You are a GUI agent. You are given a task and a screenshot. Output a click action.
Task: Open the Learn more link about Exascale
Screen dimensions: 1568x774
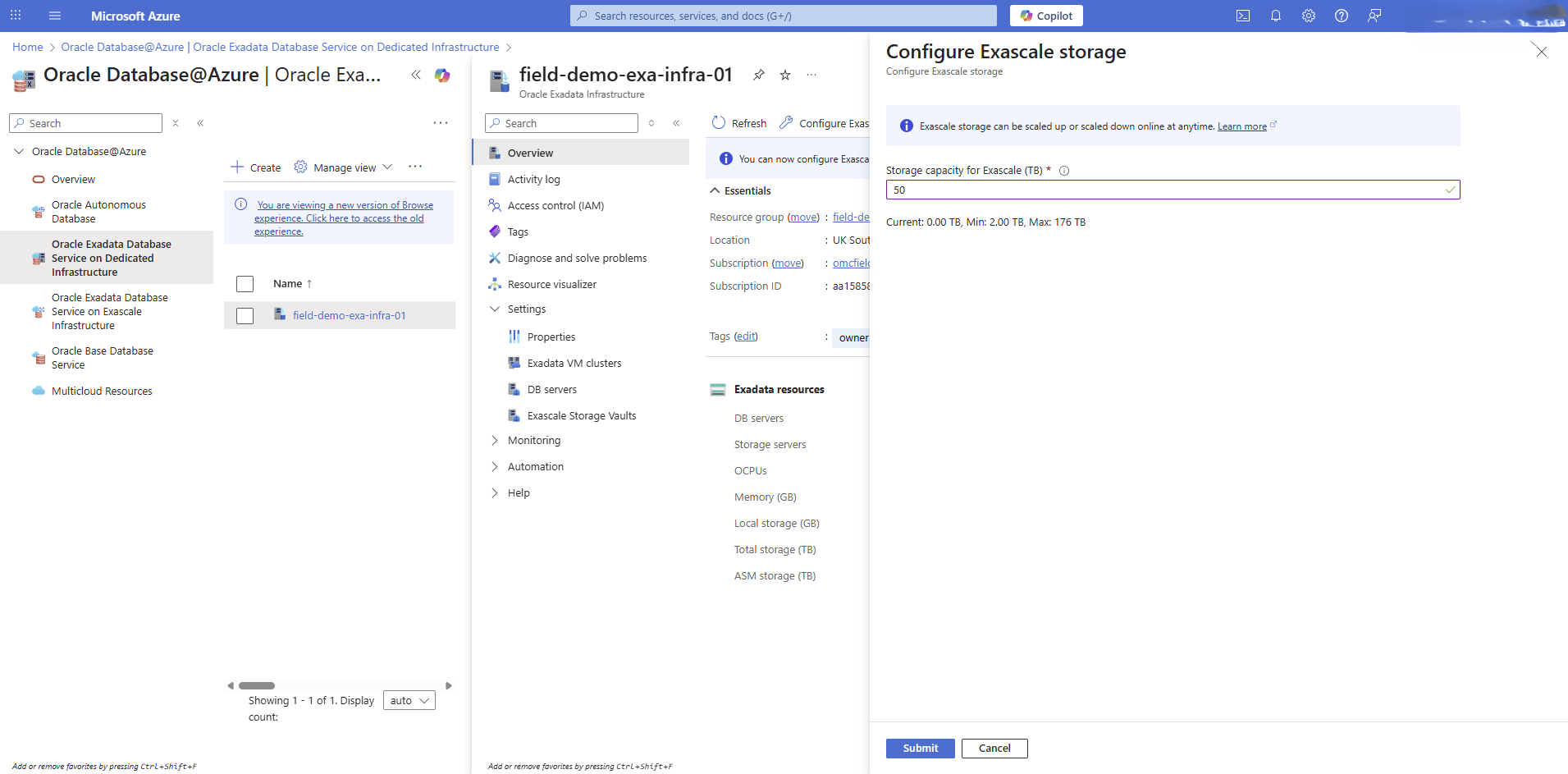1241,126
